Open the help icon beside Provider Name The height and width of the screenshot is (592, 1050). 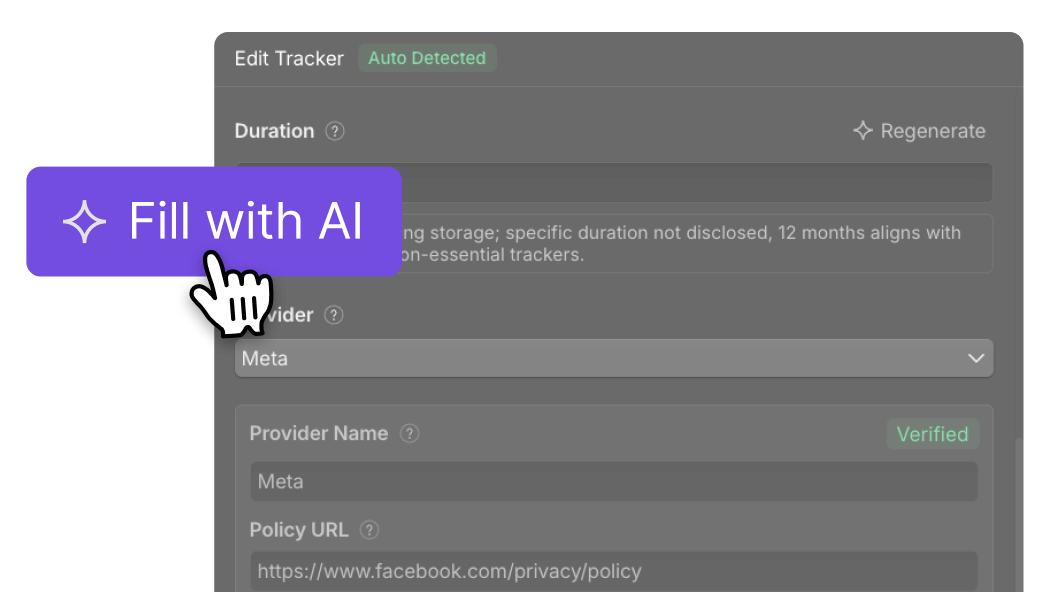[409, 433]
